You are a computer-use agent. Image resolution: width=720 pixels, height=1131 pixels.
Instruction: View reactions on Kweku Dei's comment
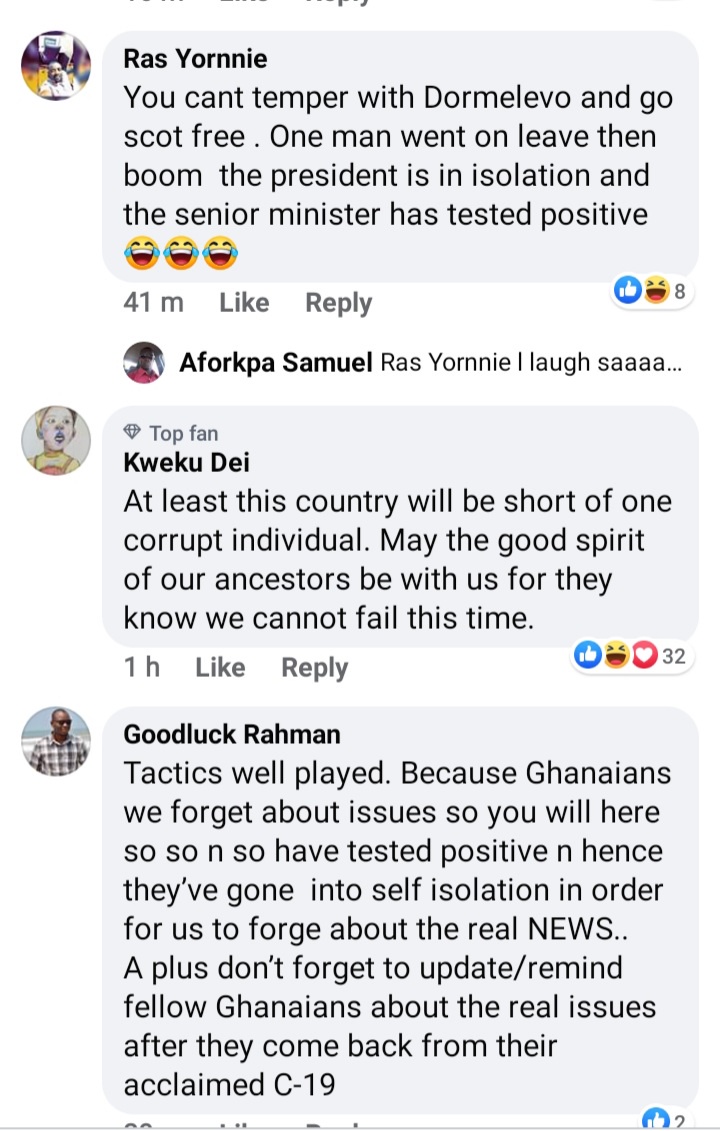pos(630,656)
